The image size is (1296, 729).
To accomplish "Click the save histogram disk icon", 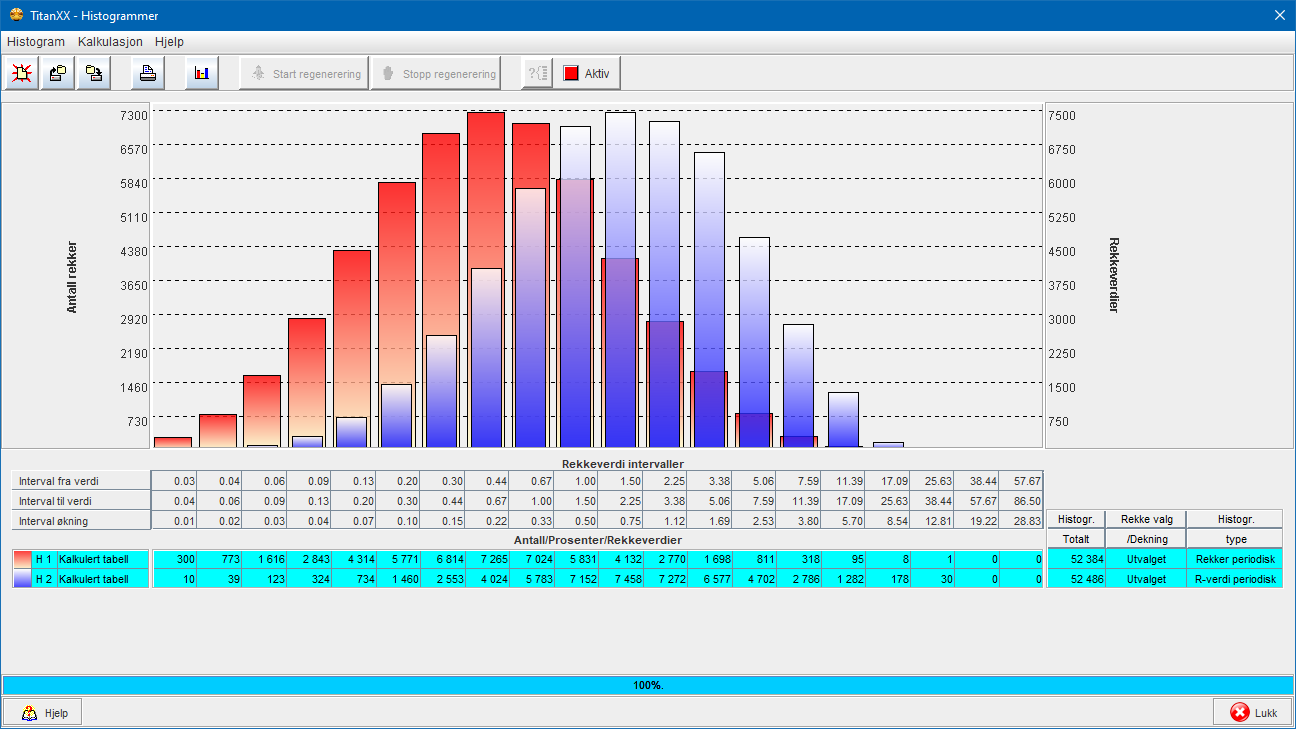I will [94, 73].
